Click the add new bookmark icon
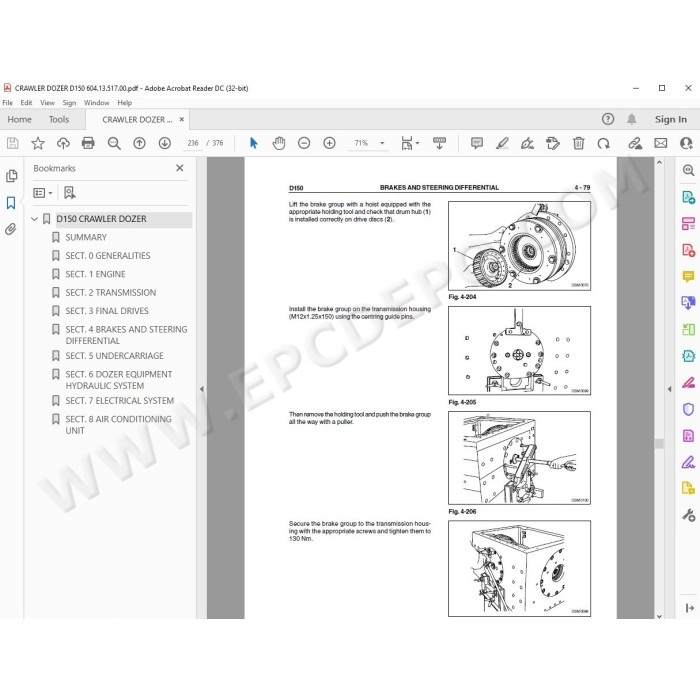 click(x=70, y=193)
